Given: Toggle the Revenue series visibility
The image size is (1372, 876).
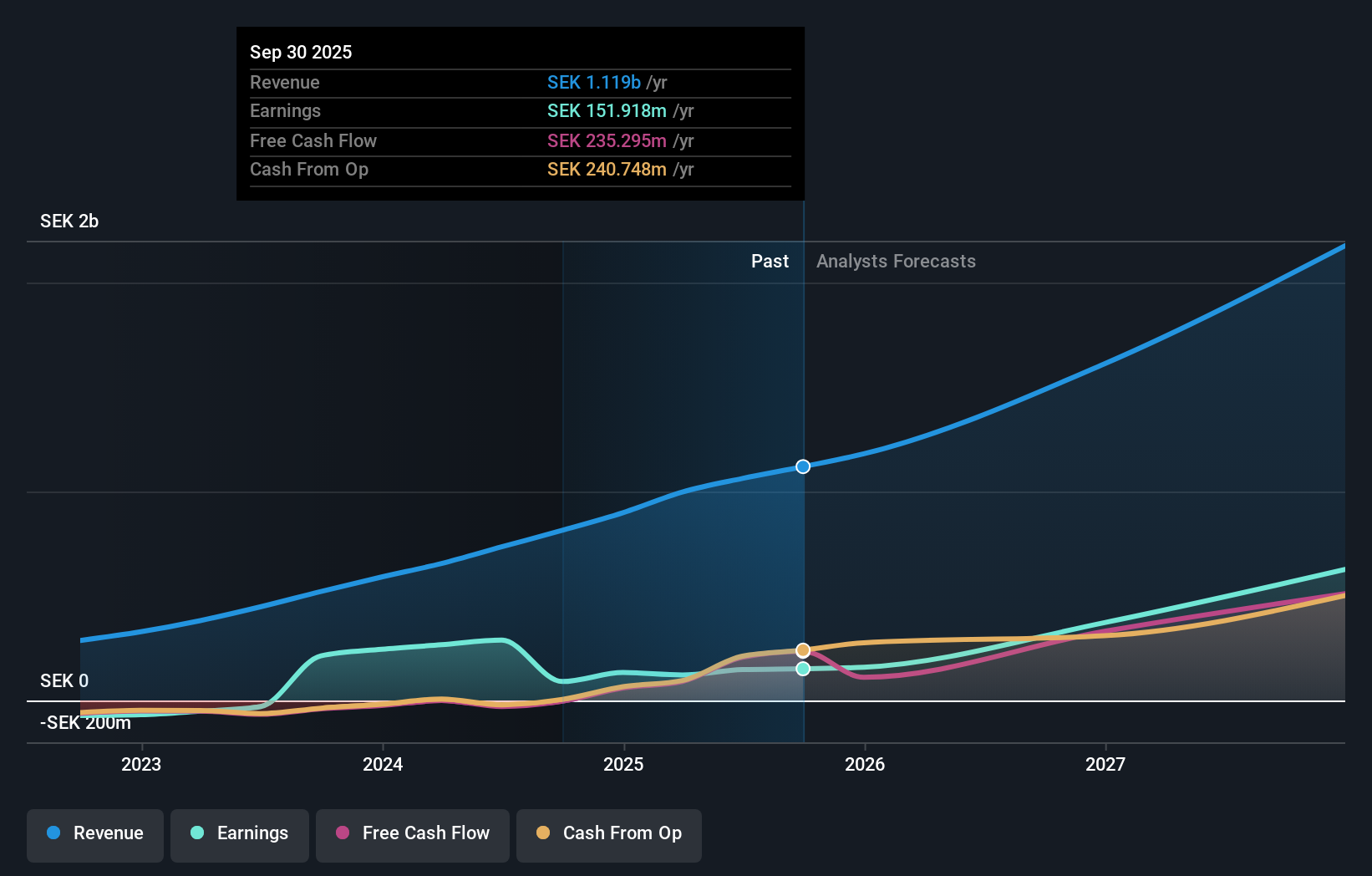Looking at the screenshot, I should (94, 835).
